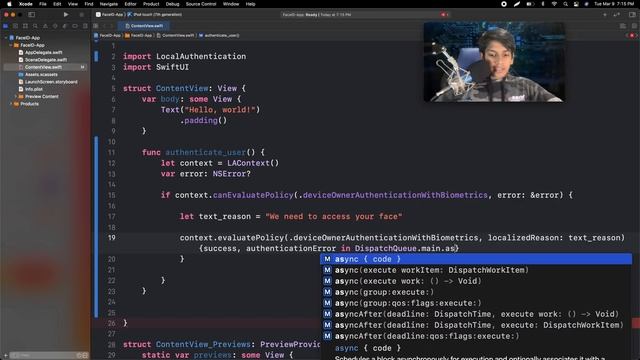Screen dimensions: 640x360
Task: Open the Debug menu
Action: pyautogui.click(x=172, y=4)
